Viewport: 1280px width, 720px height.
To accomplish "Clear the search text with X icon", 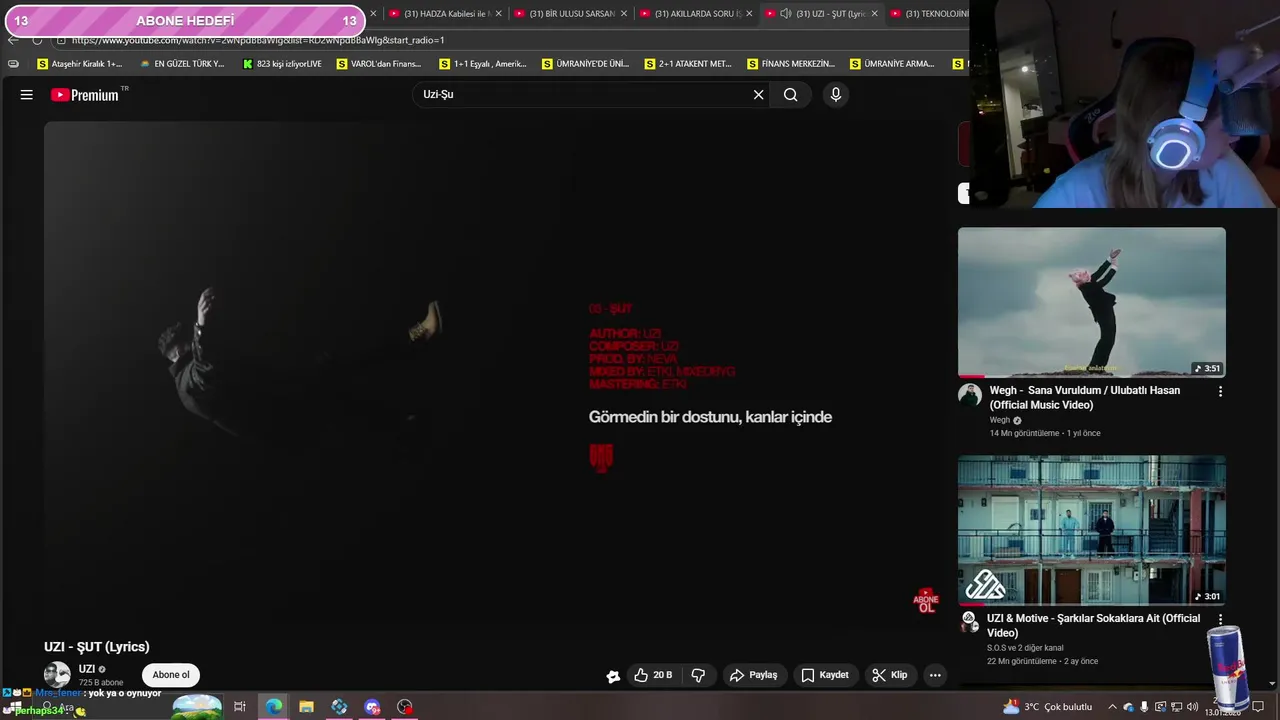I will pos(758,95).
